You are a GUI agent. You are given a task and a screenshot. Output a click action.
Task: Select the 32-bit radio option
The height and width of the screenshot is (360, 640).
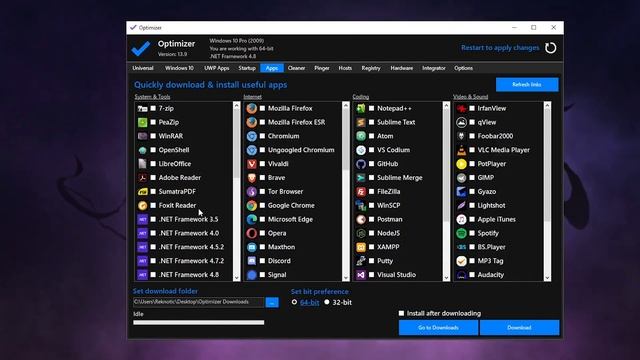click(327, 302)
